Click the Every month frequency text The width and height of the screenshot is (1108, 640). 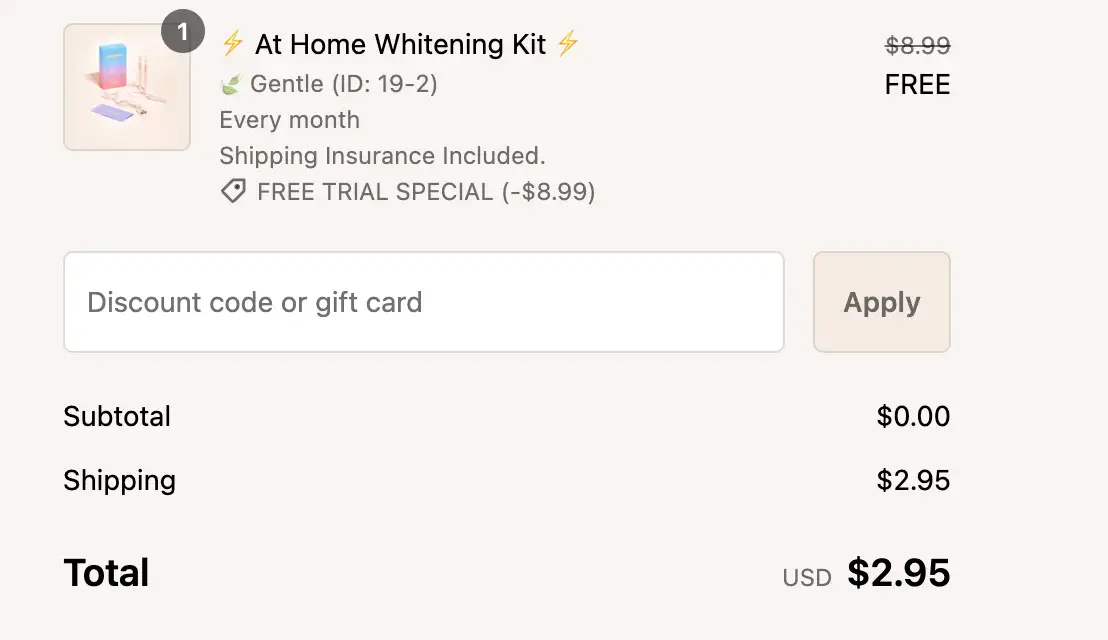pos(290,119)
